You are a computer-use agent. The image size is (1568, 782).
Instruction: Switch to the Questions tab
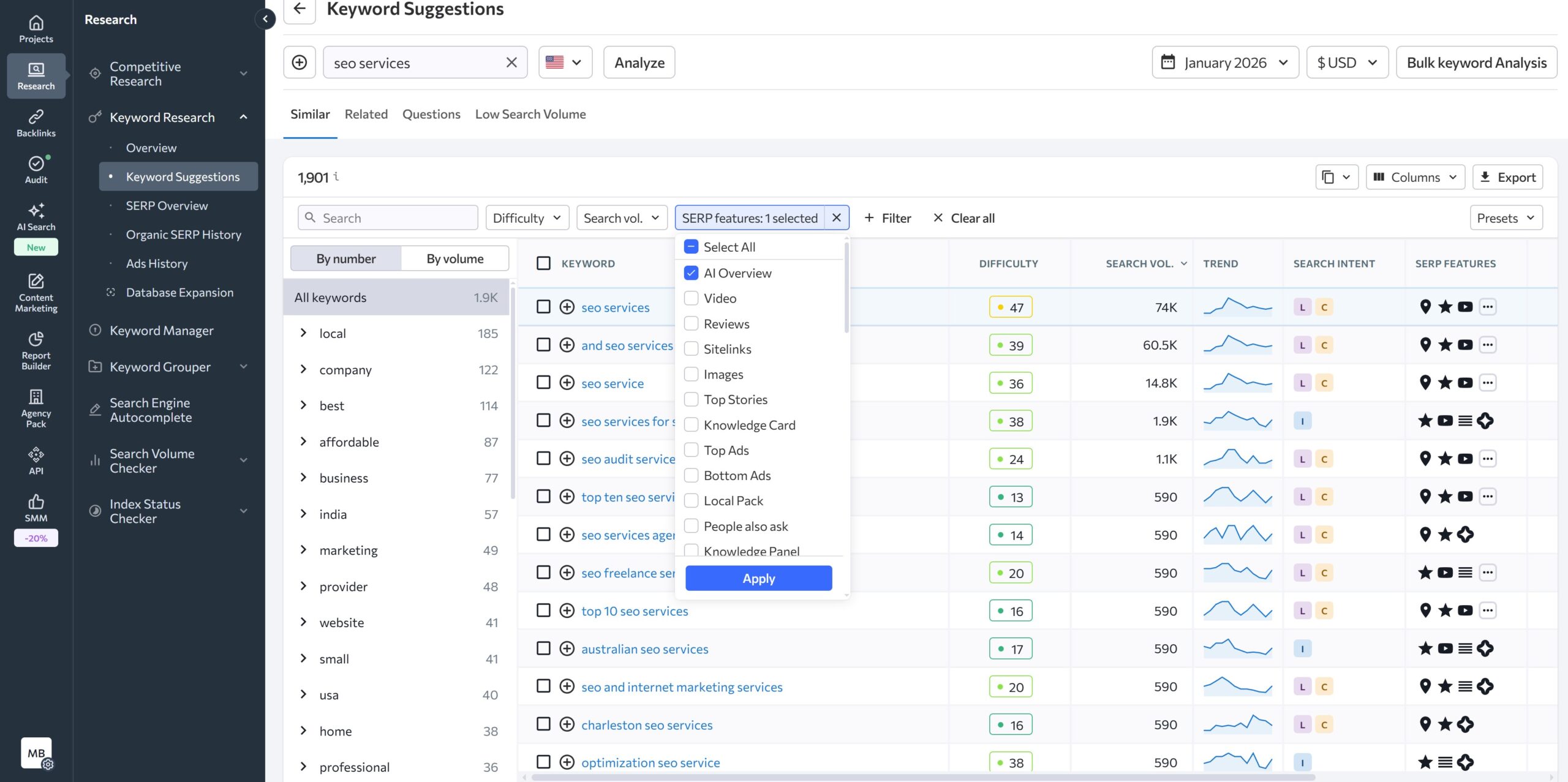coord(431,114)
